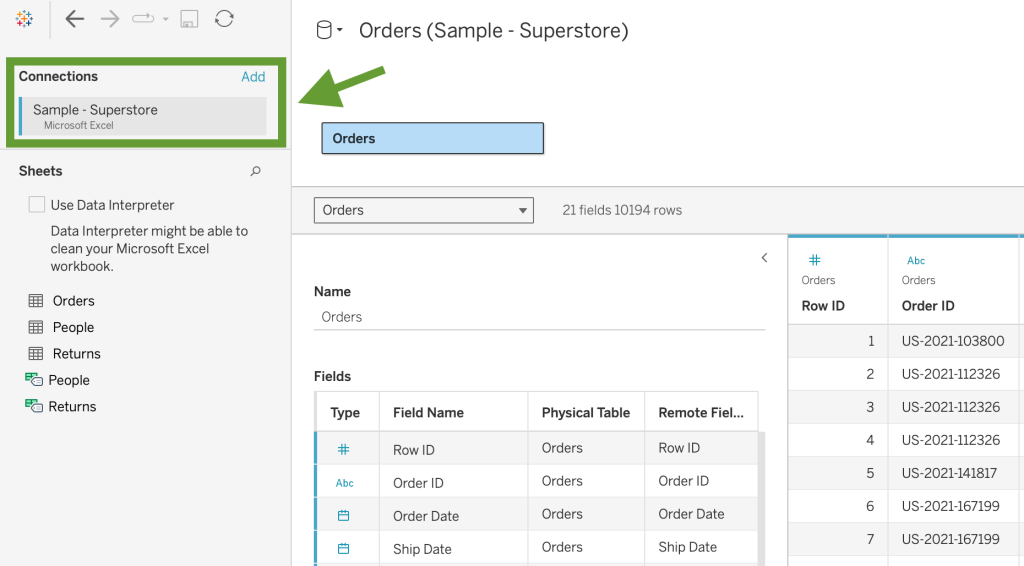1024x566 pixels.
Task: Select the Returns named range item
Action: pos(72,407)
